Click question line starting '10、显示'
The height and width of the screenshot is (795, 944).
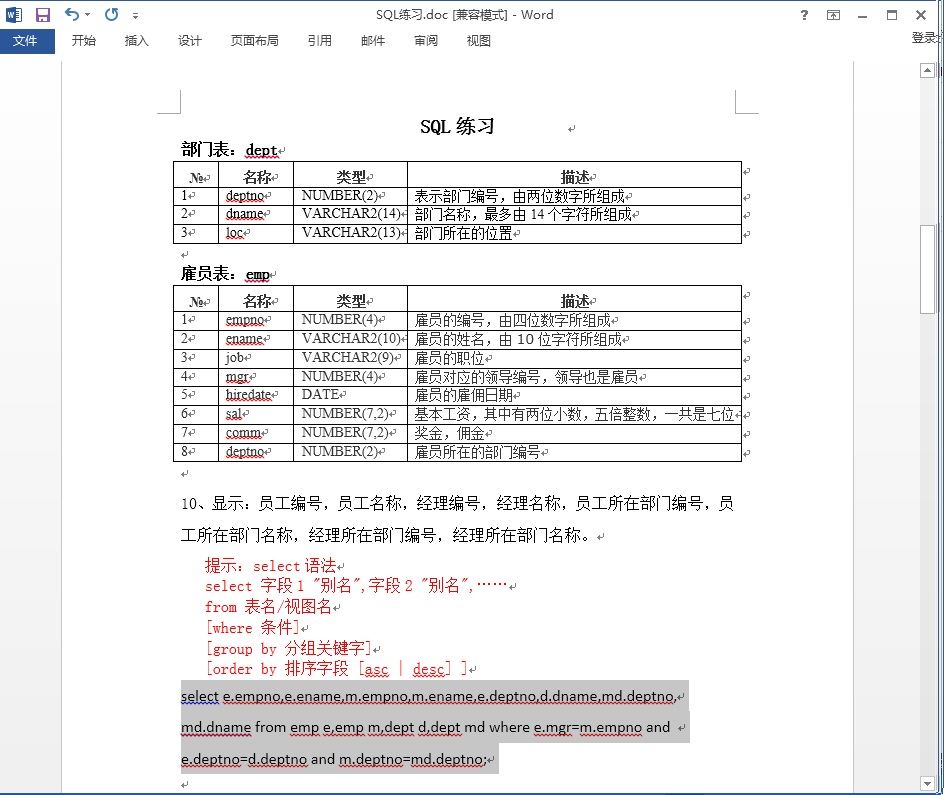[458, 504]
